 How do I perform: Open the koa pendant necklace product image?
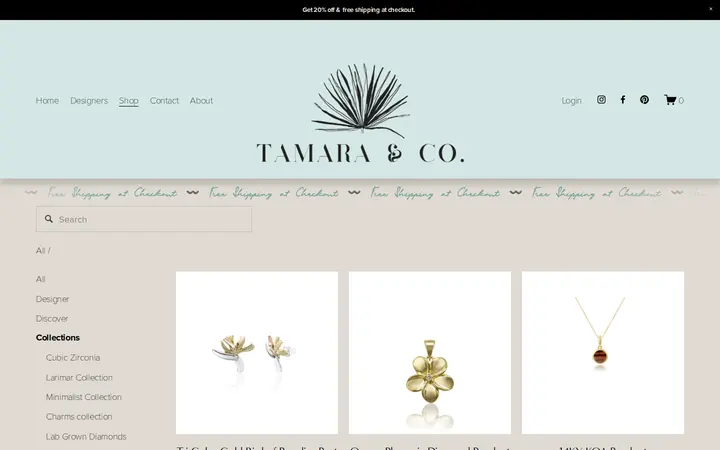[x=603, y=353]
